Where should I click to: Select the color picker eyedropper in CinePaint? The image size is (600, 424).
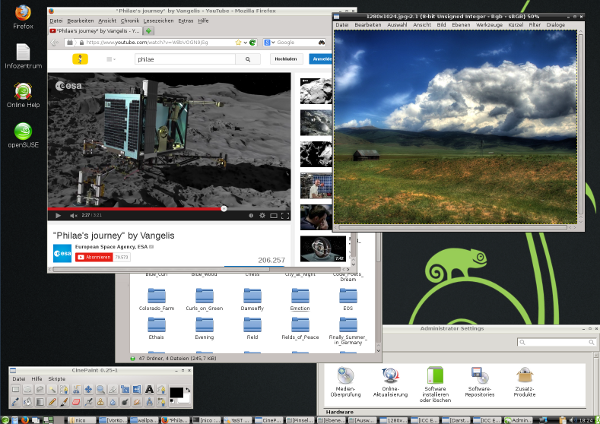[x=15, y=402]
